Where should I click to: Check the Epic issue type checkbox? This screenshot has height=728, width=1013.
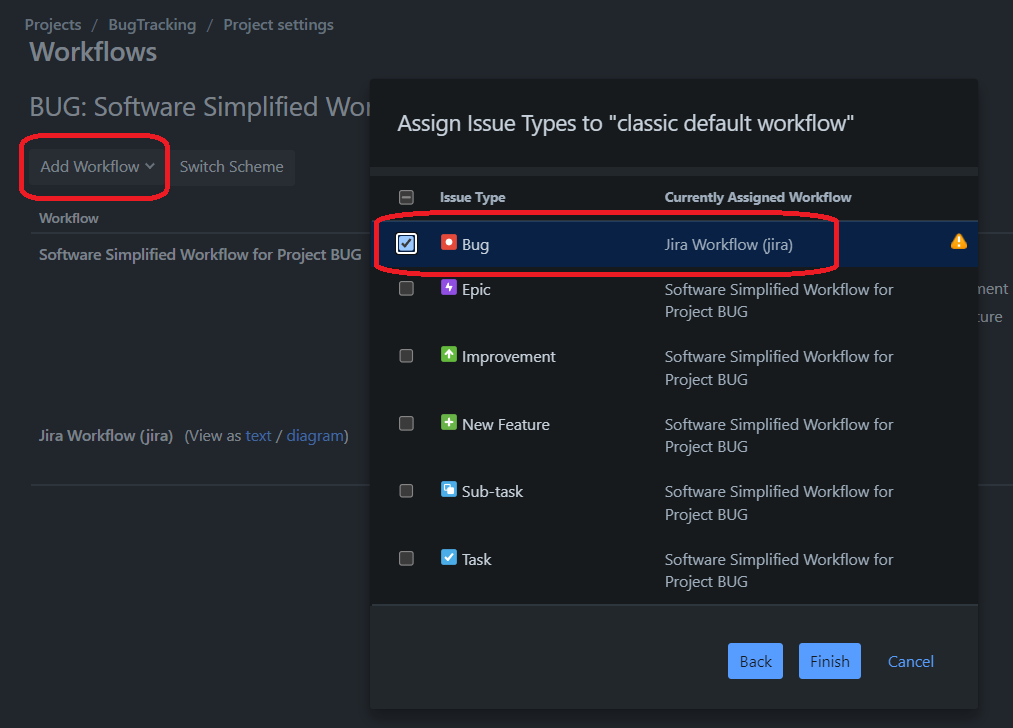tap(406, 289)
